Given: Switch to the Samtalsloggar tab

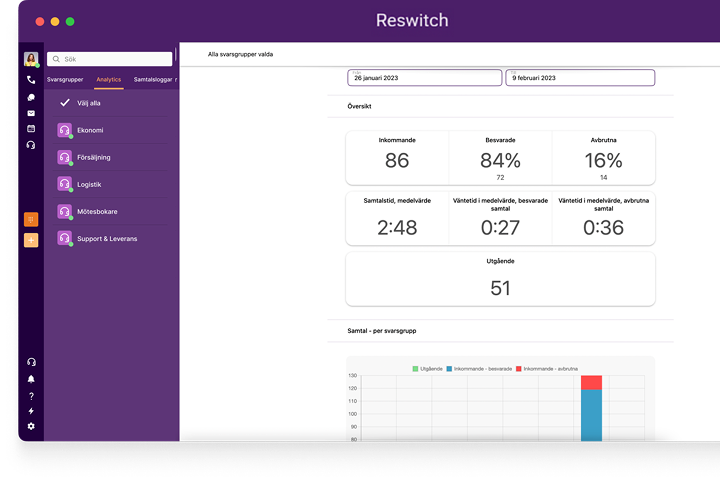Looking at the screenshot, I should click(154, 79).
